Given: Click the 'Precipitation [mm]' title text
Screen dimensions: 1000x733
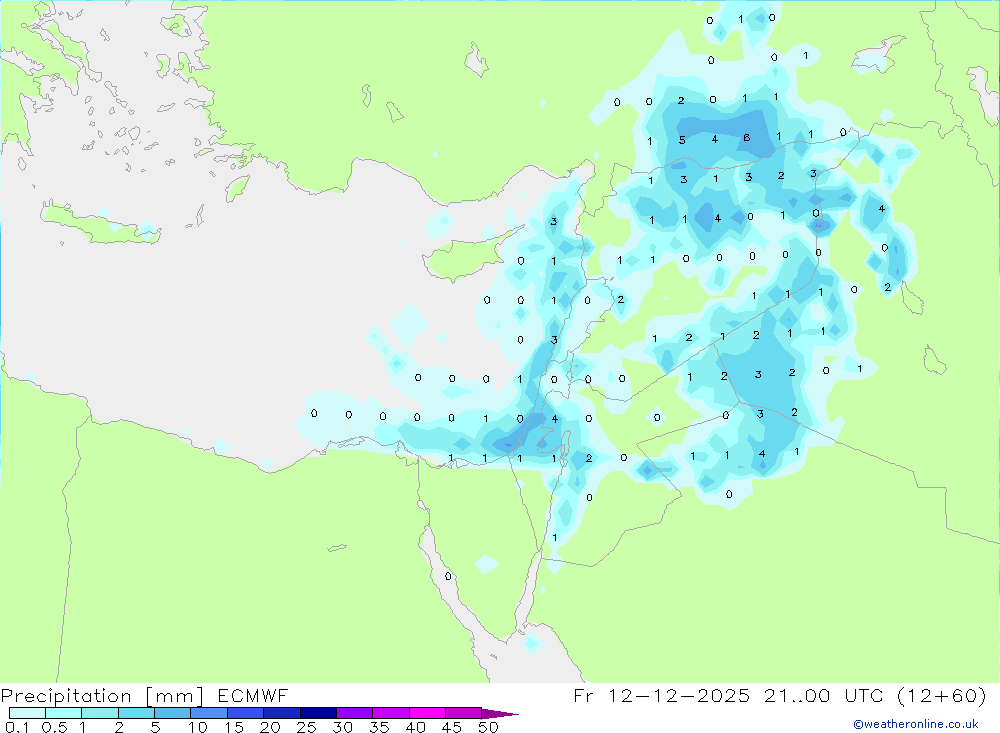Looking at the screenshot, I should (102, 696).
